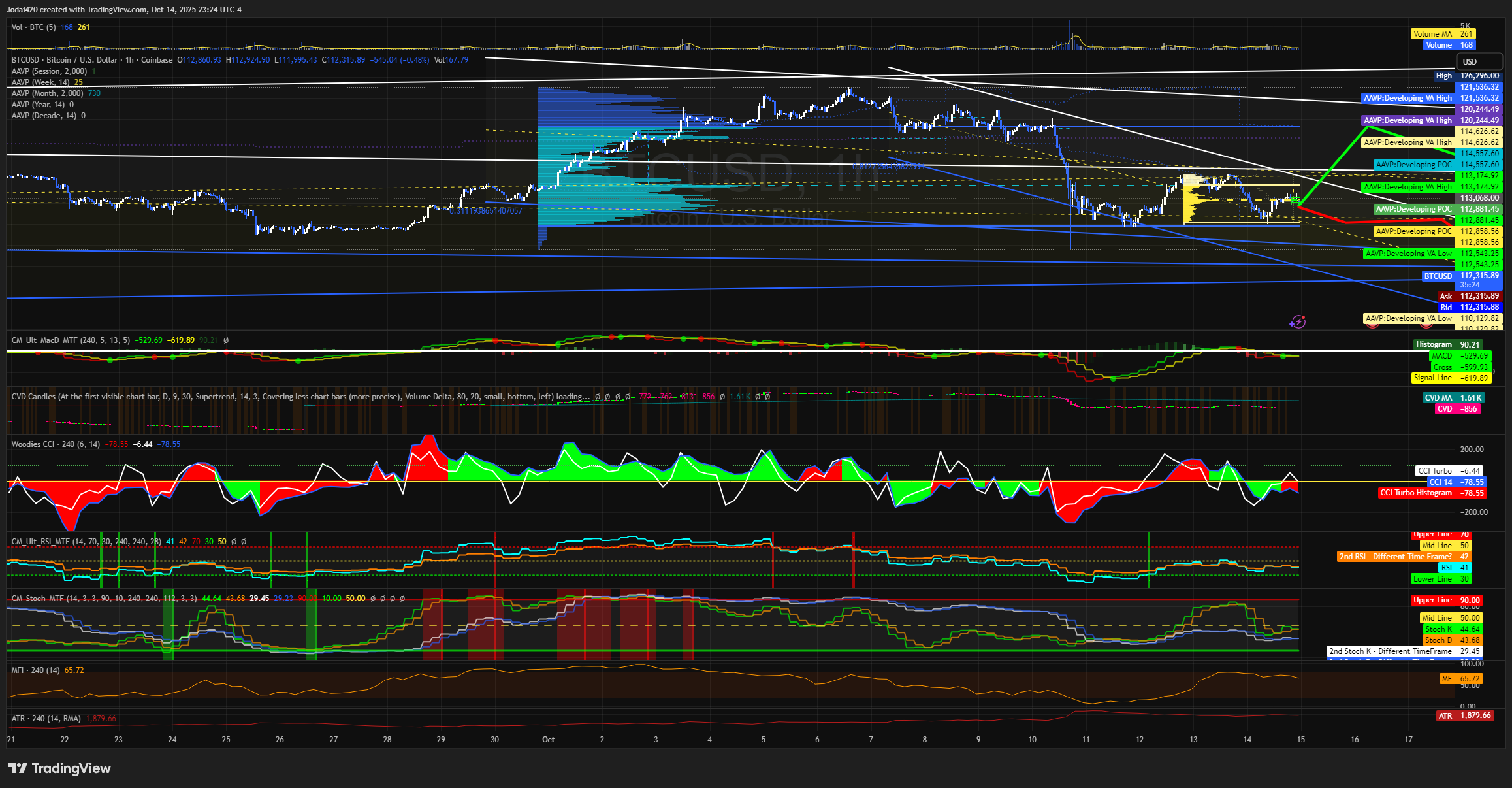
Task: Click the purple lightning event icon
Action: (1297, 321)
